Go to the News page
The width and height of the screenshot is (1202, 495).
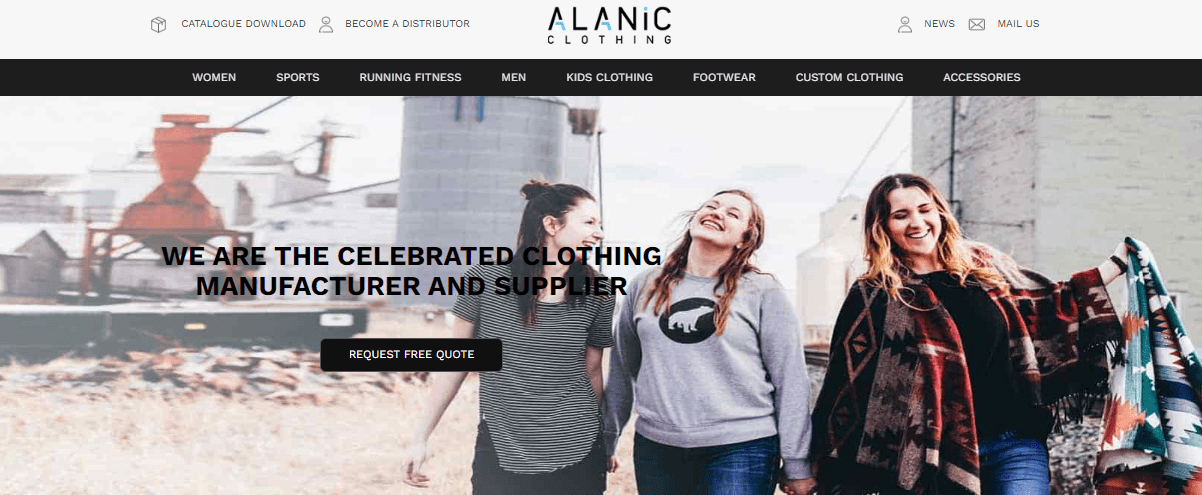pos(939,24)
